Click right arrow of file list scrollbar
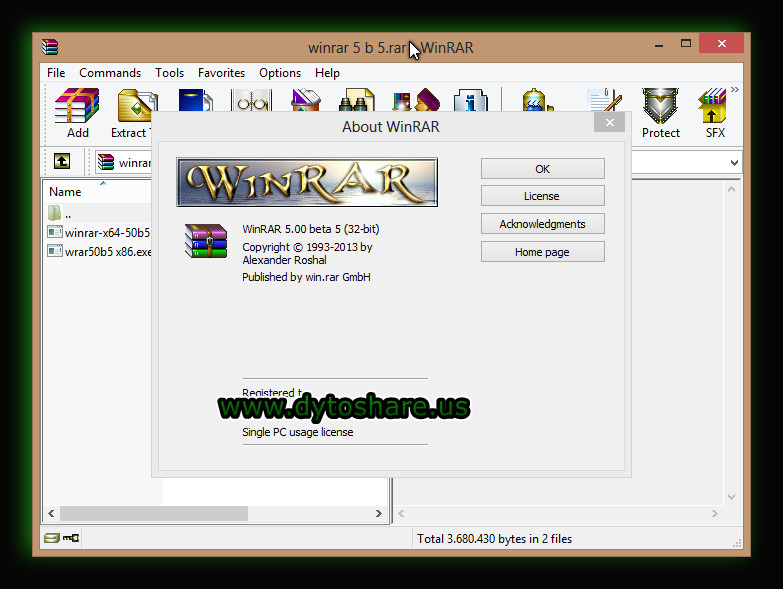 (379, 513)
